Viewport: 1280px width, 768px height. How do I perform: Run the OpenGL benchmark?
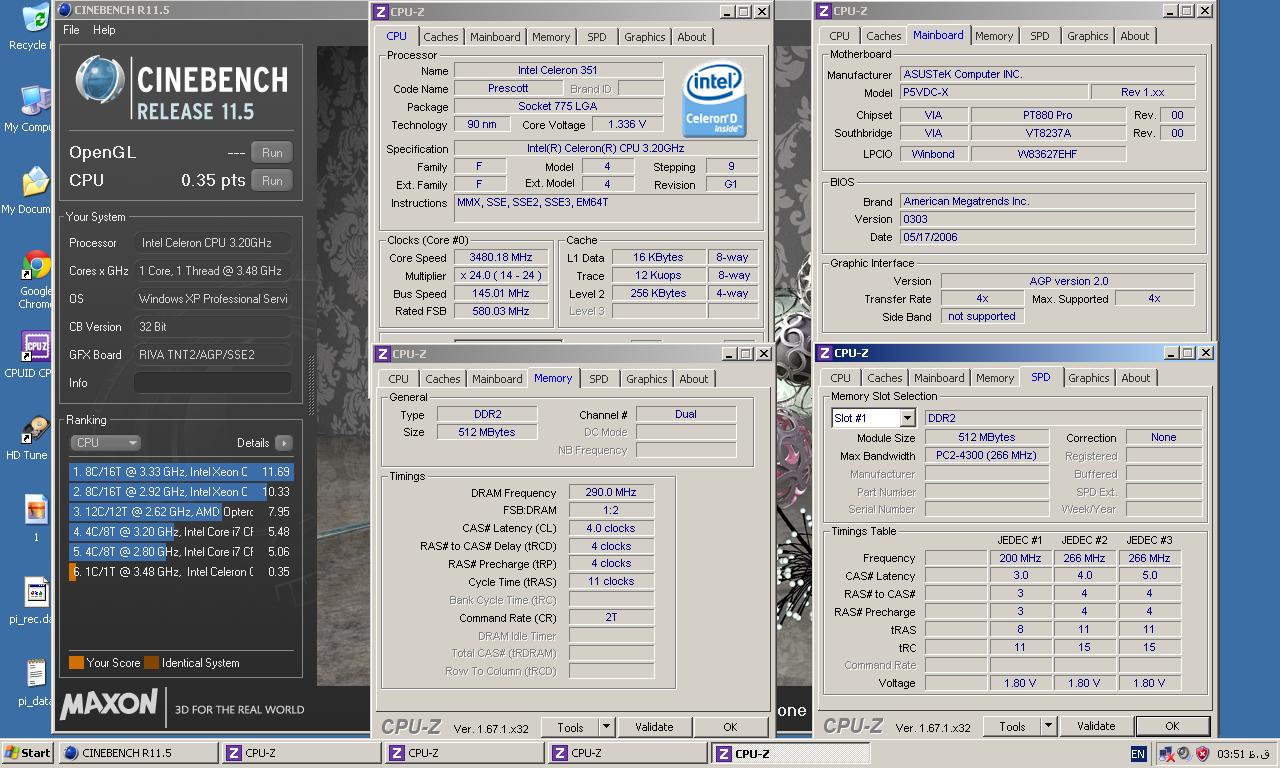(x=271, y=153)
